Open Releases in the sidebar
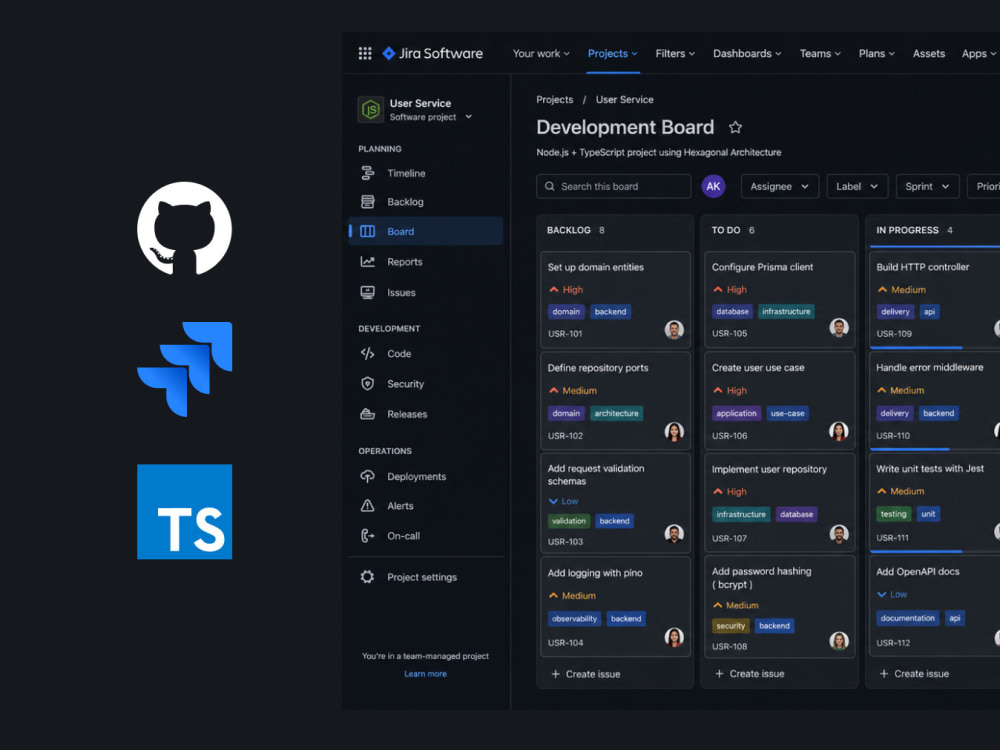This screenshot has width=1000, height=750. [x=407, y=414]
